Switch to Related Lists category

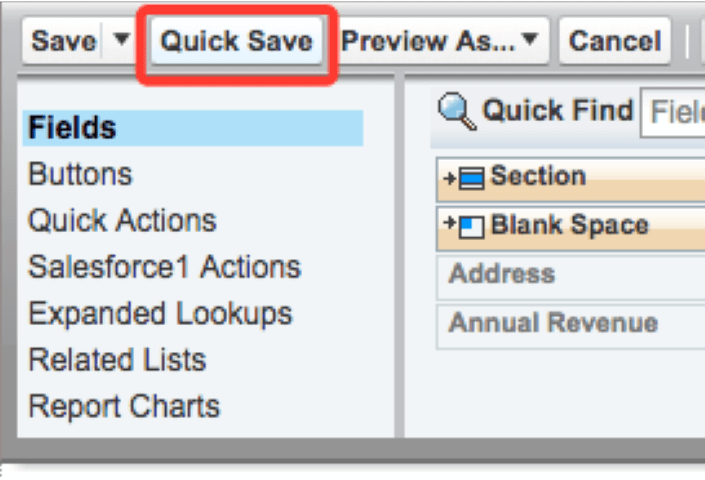pos(117,360)
